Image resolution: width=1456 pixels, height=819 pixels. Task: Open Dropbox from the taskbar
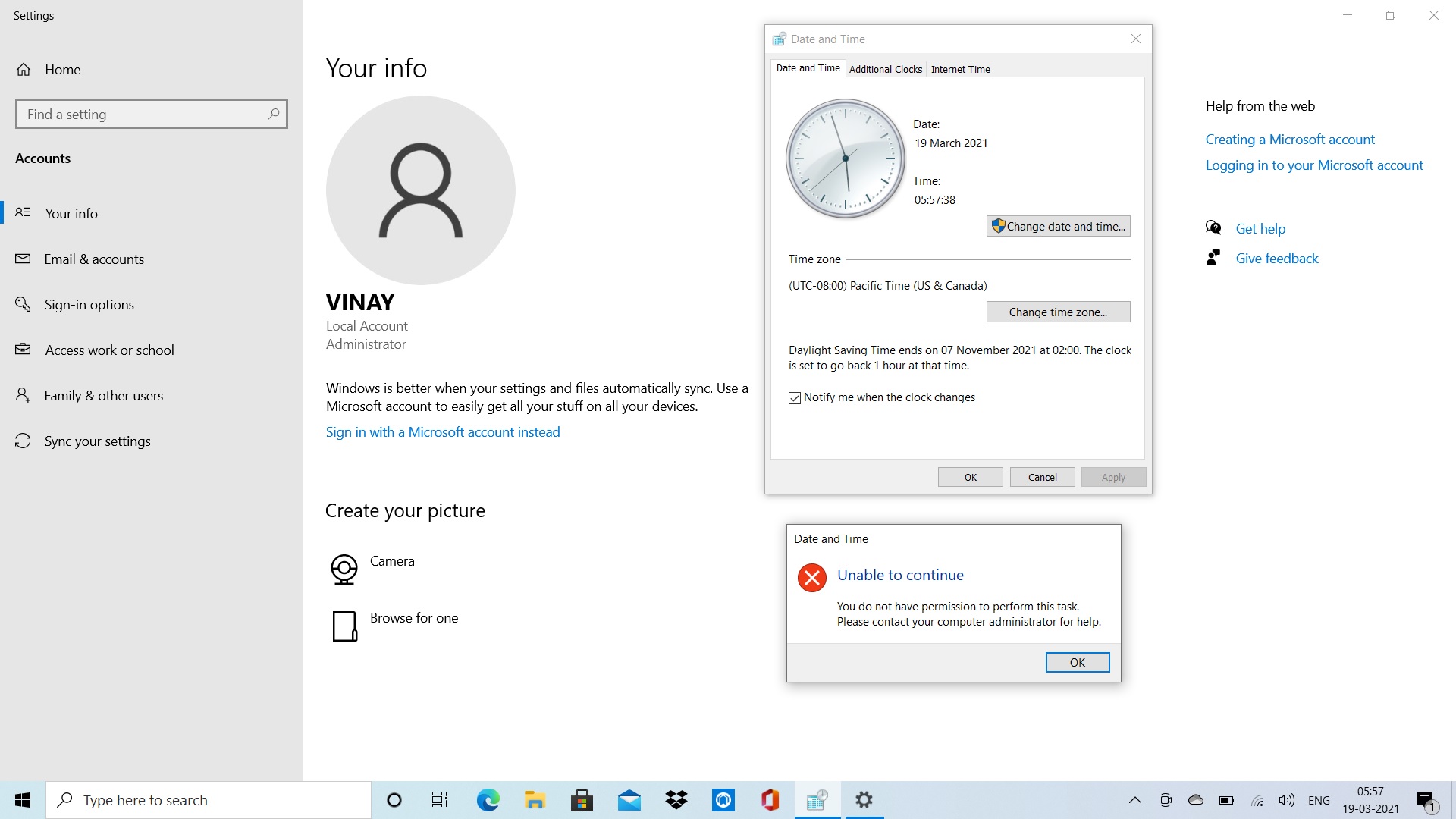[x=676, y=799]
